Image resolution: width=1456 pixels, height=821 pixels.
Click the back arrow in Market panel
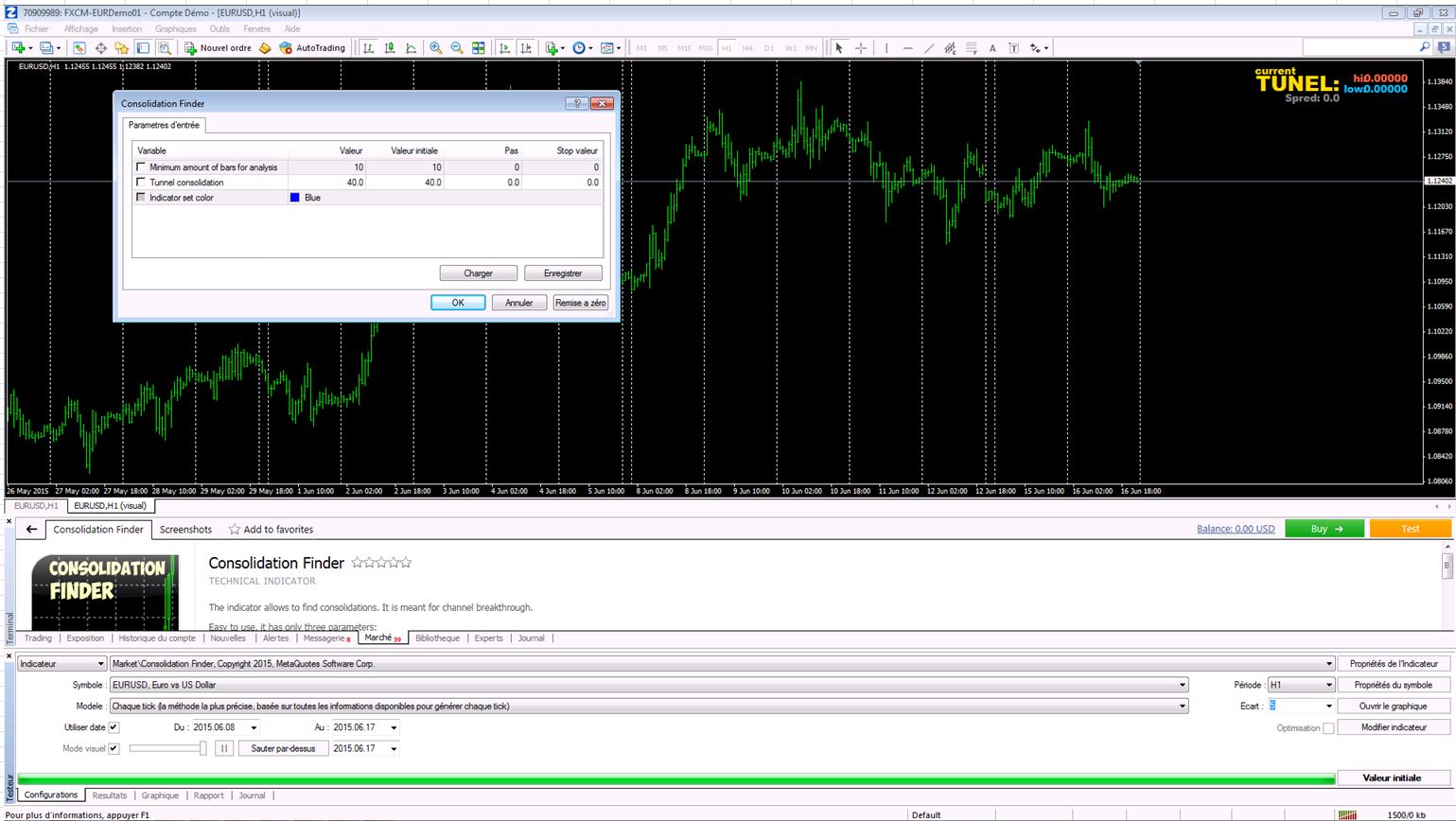point(31,529)
